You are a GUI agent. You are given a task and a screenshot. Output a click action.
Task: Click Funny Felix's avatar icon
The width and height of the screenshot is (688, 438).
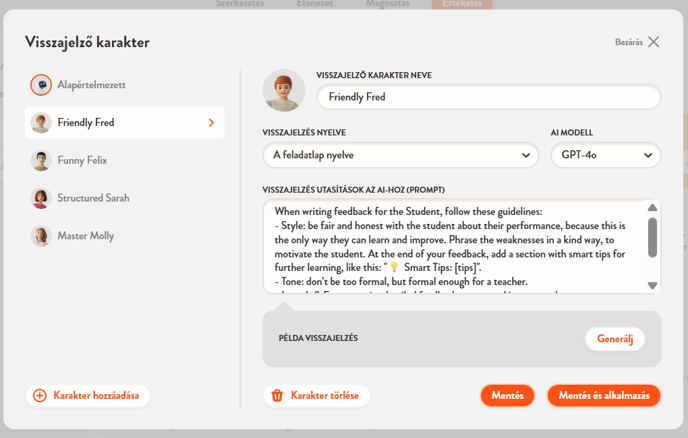click(x=40, y=161)
